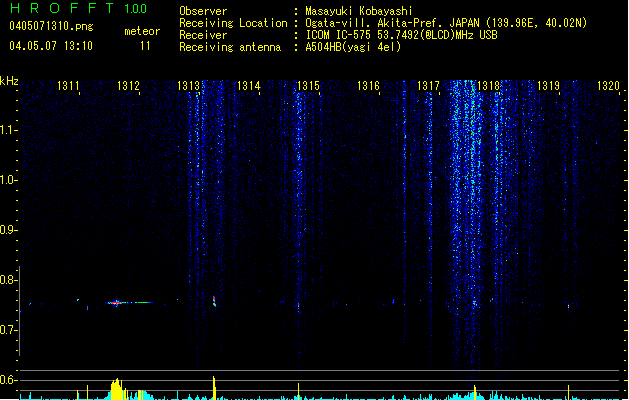Click the 1311 time axis label
The width and height of the screenshot is (629, 400).
coord(68,85)
